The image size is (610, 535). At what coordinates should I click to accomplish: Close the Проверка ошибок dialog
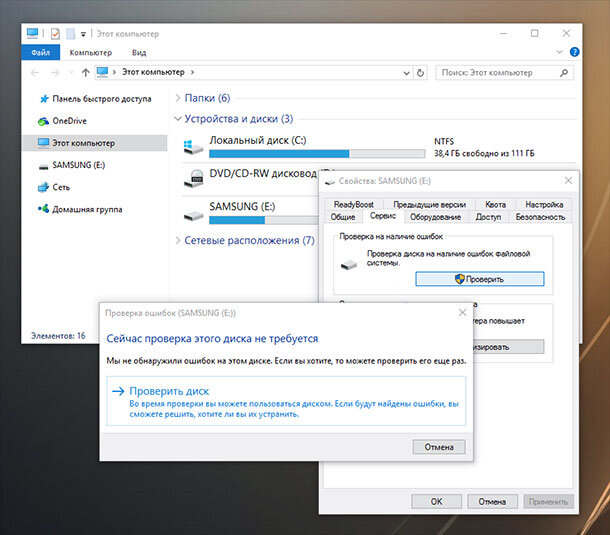click(462, 312)
